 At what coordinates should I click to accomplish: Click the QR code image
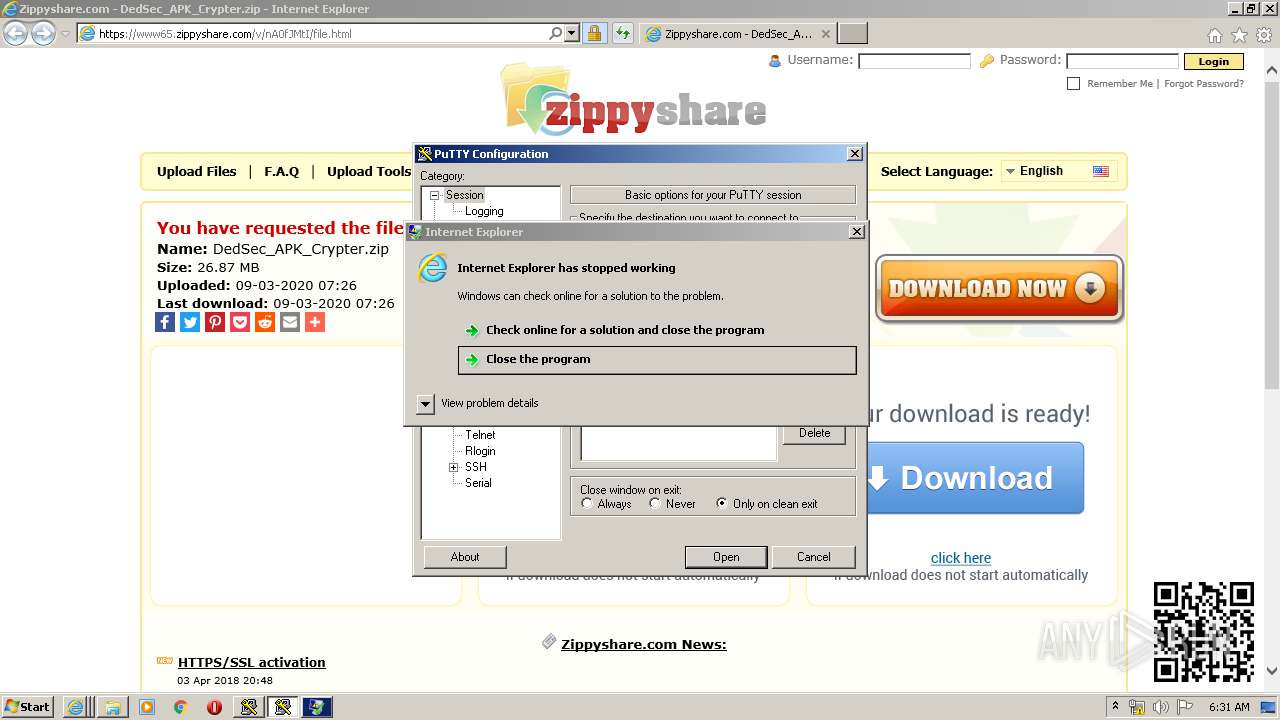coord(1204,632)
